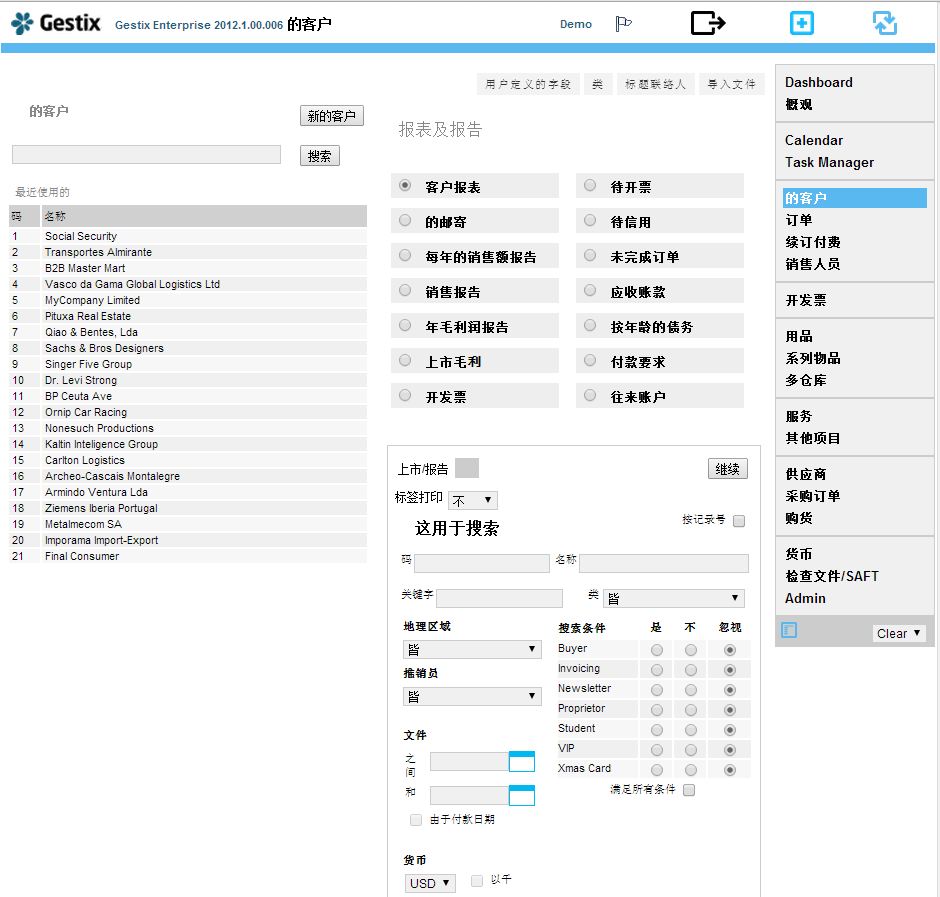
Task: Click the Gestix flower logo
Action: click(22, 23)
